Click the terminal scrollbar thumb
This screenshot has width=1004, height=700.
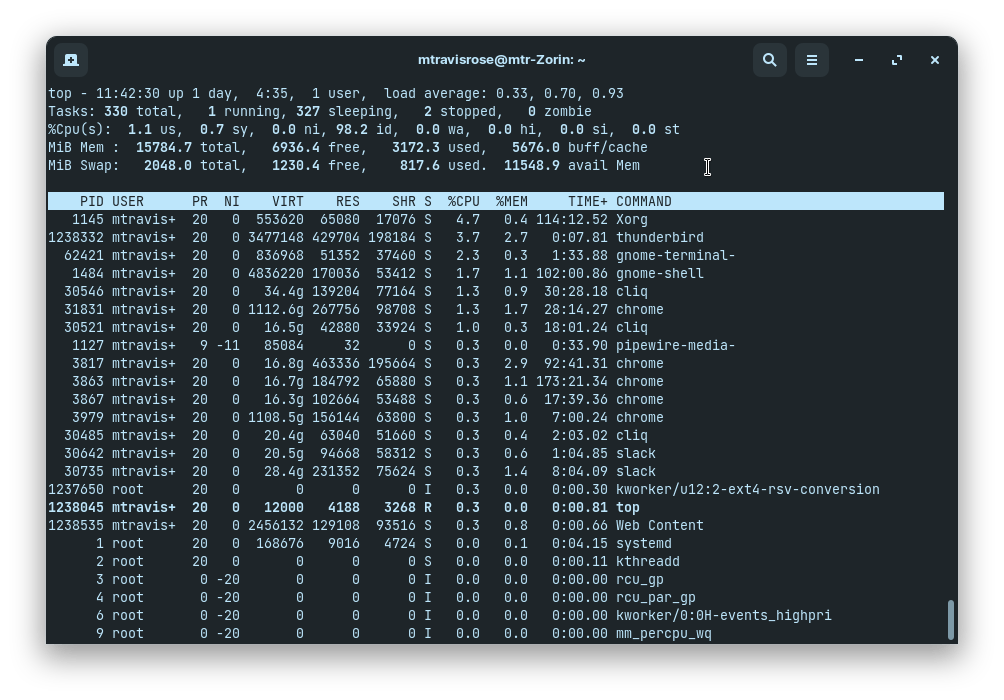pos(952,619)
